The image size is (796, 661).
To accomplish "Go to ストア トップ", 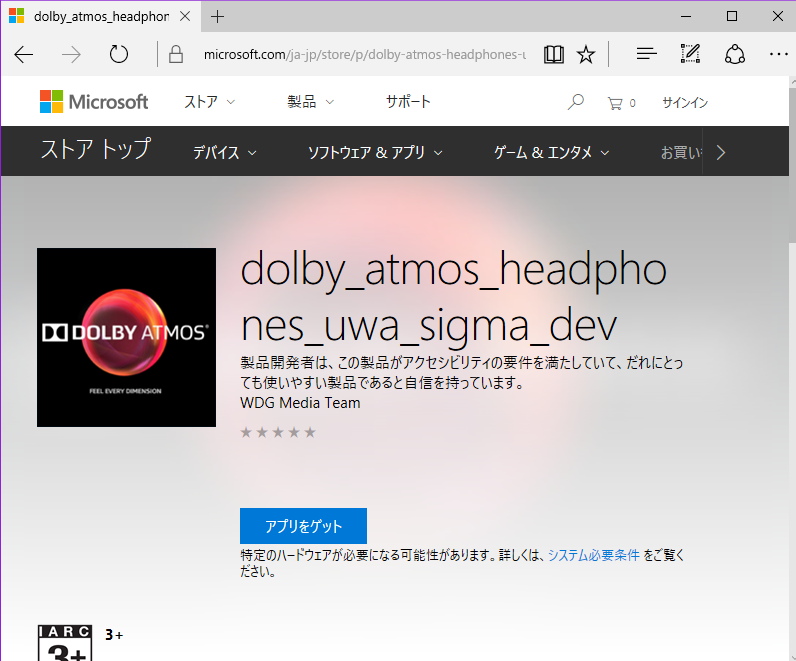I will coord(95,149).
